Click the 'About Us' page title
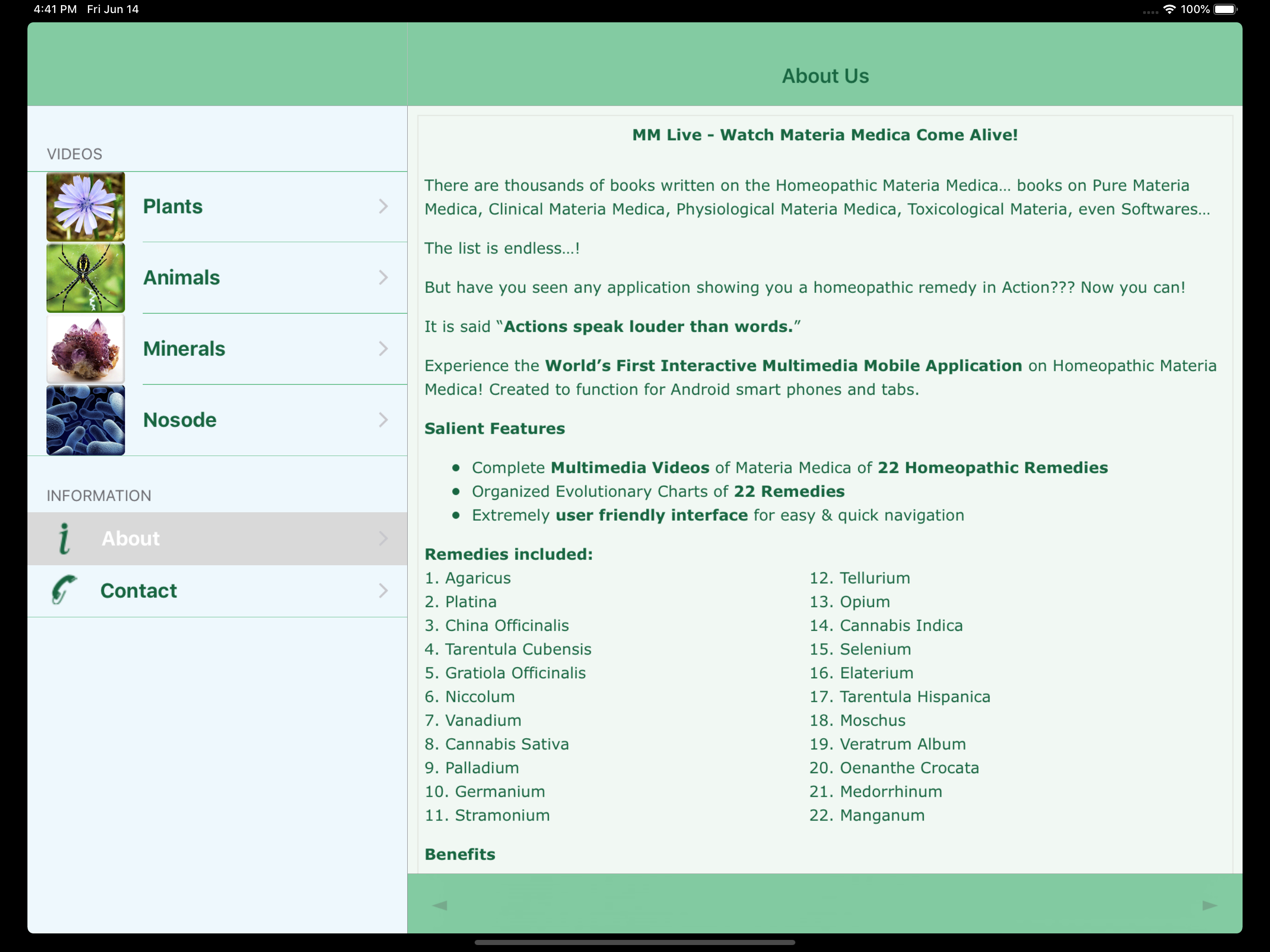 [825, 76]
